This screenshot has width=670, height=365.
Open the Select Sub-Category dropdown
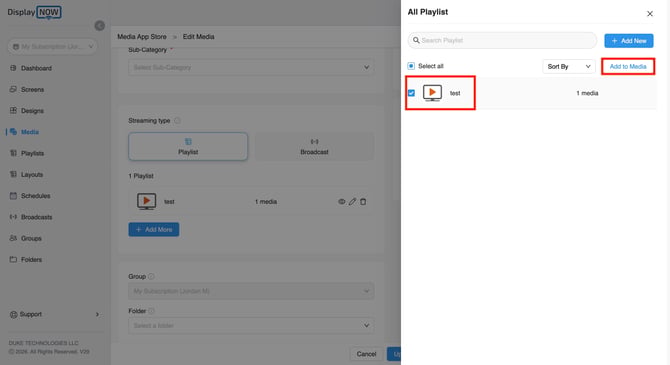[x=251, y=68]
